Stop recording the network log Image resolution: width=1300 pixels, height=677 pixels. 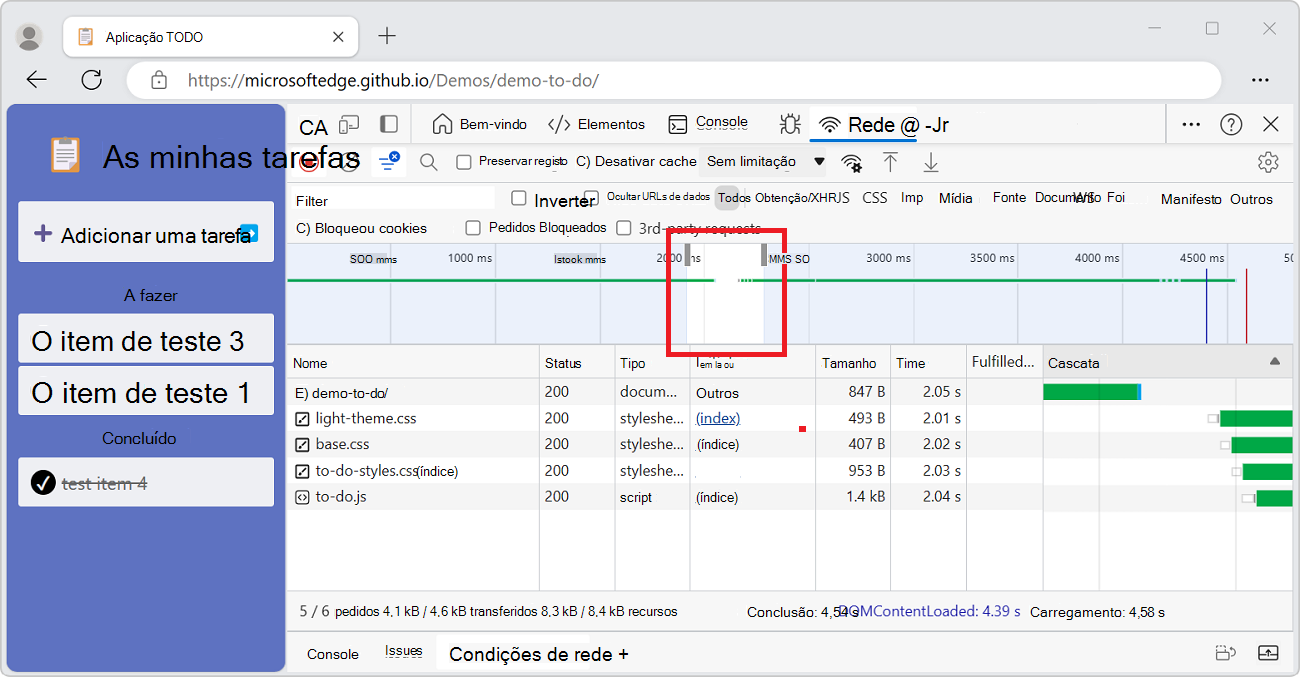point(308,161)
